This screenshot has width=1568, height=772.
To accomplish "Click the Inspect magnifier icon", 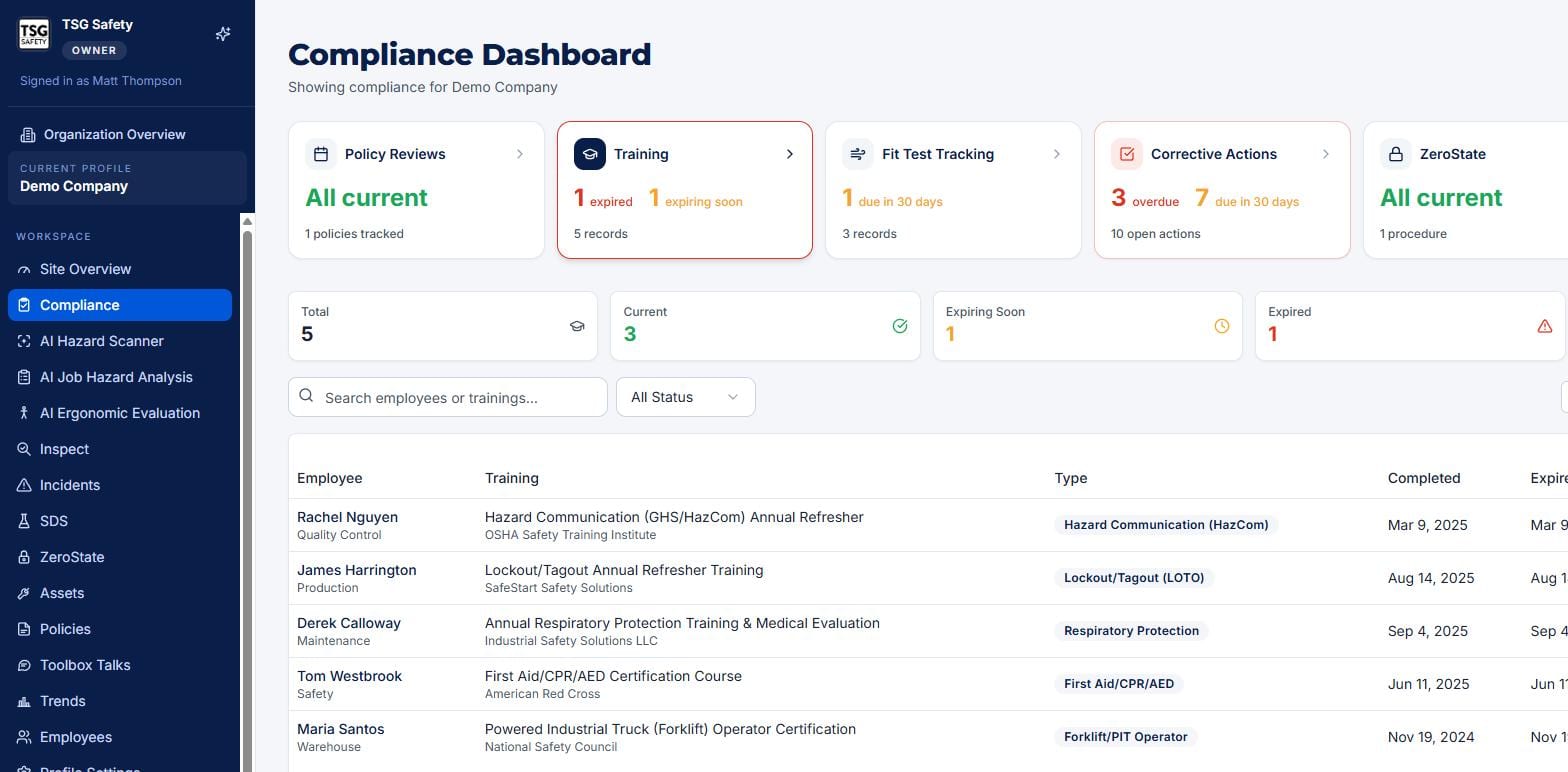I will 24,449.
